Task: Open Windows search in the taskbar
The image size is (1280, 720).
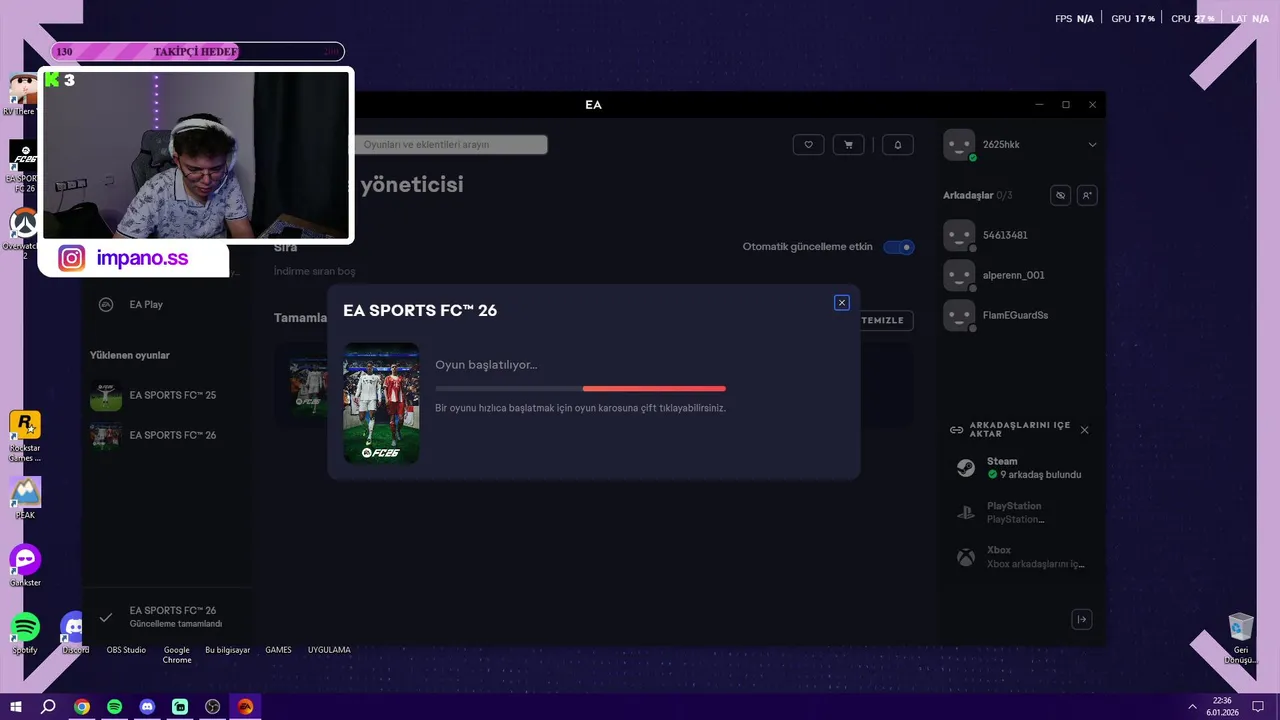Action: point(48,706)
